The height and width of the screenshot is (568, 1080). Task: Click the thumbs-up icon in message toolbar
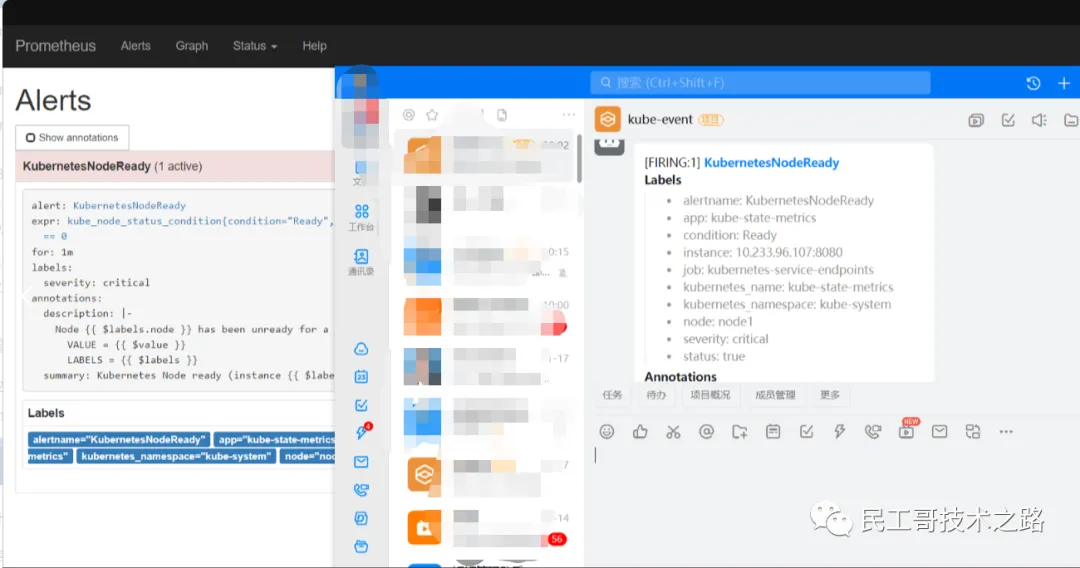640,432
